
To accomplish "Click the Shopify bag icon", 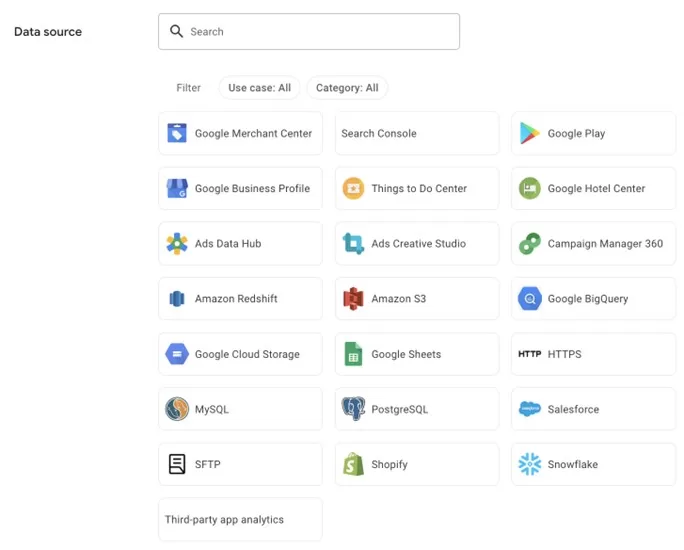I will coord(353,464).
